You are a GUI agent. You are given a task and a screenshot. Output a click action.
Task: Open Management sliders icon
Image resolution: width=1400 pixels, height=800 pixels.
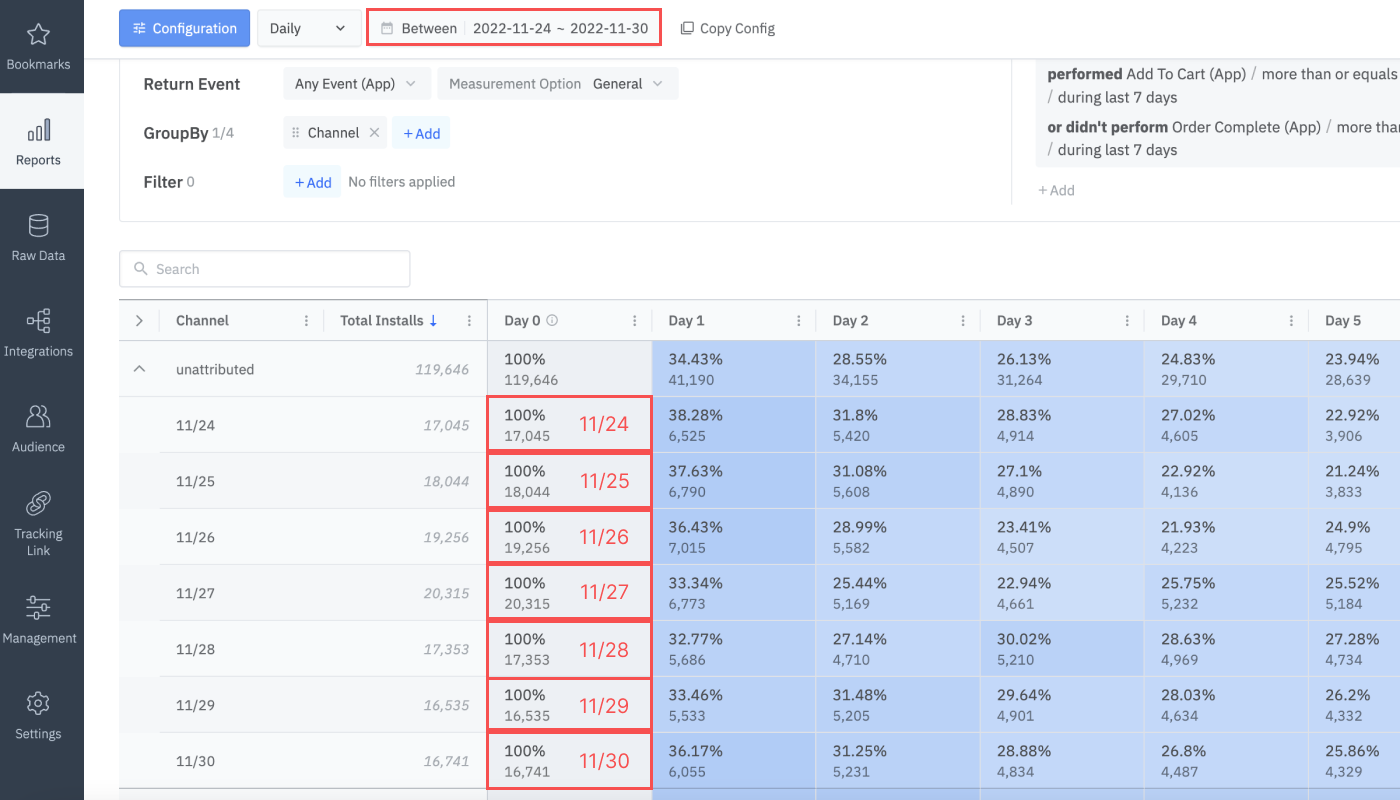[x=38, y=607]
